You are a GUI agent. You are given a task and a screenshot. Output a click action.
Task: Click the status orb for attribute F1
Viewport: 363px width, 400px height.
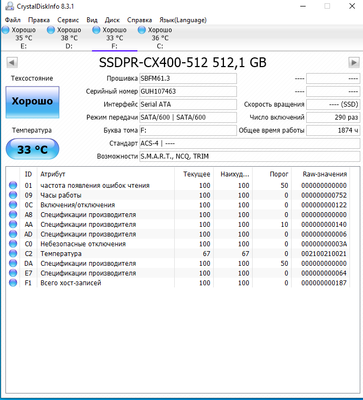(x=13, y=283)
